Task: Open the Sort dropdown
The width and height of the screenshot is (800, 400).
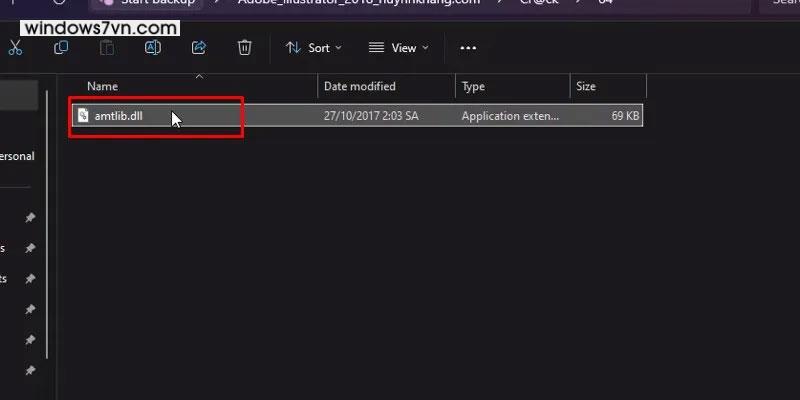Action: coord(313,47)
